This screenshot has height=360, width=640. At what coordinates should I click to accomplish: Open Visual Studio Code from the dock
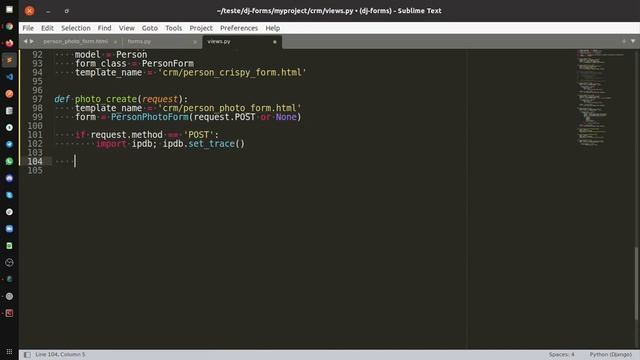click(x=9, y=77)
